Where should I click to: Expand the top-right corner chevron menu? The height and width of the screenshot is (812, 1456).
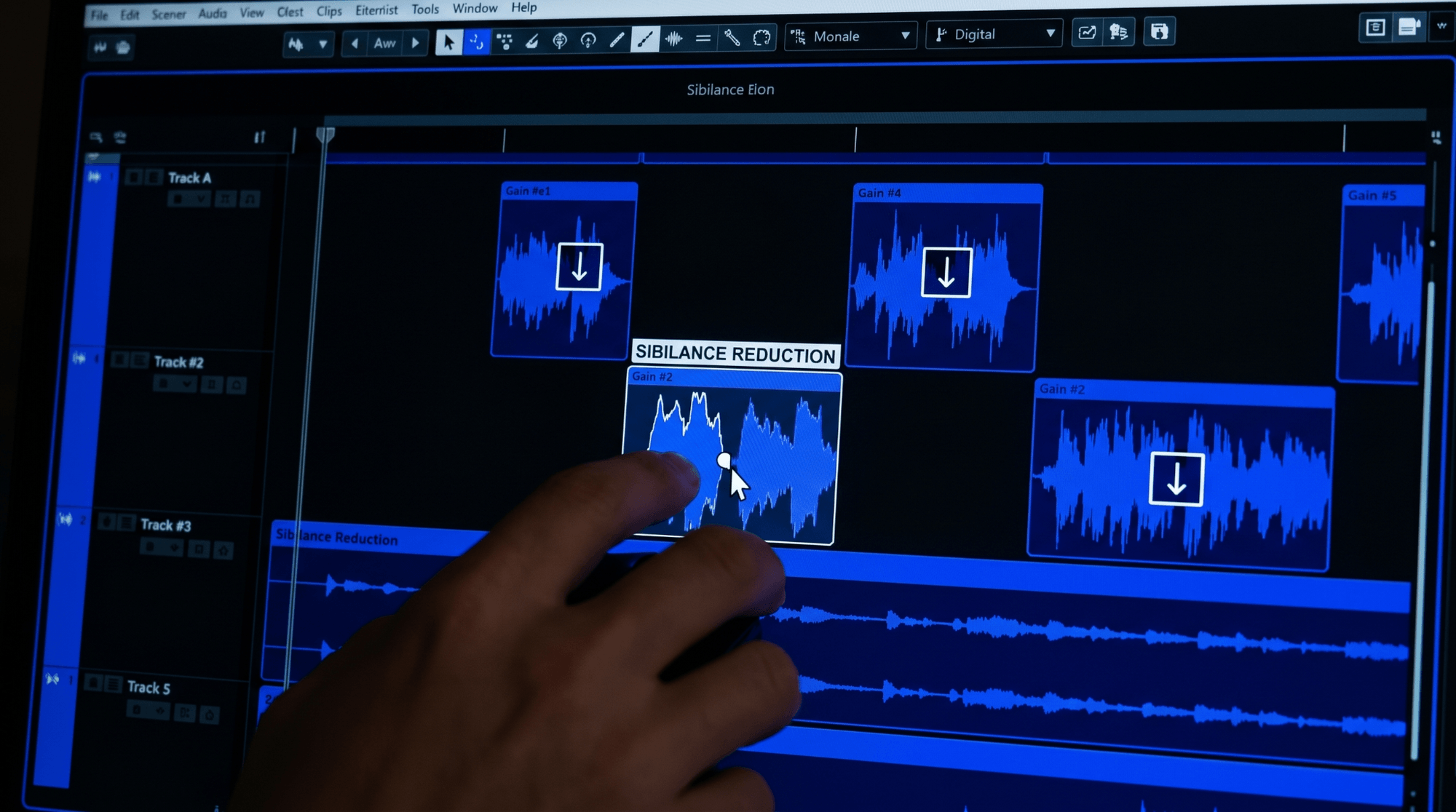tap(1441, 26)
